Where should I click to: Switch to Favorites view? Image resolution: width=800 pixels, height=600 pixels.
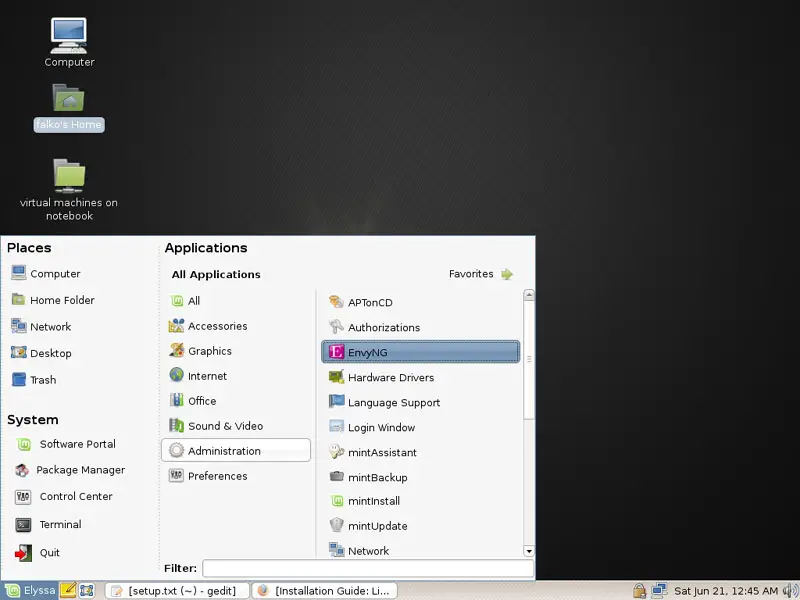click(481, 274)
